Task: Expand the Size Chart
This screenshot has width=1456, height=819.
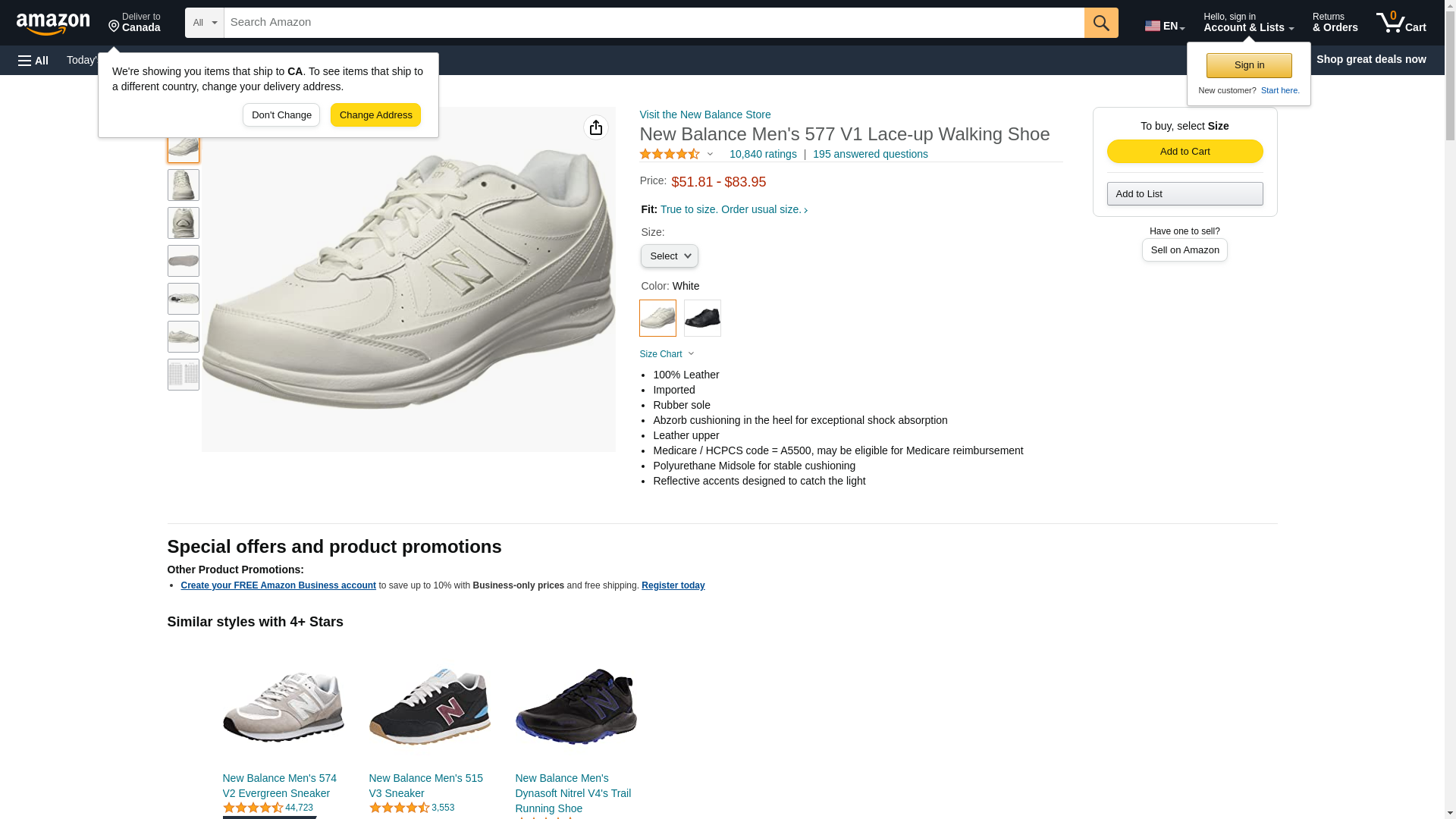Action: 667,354
